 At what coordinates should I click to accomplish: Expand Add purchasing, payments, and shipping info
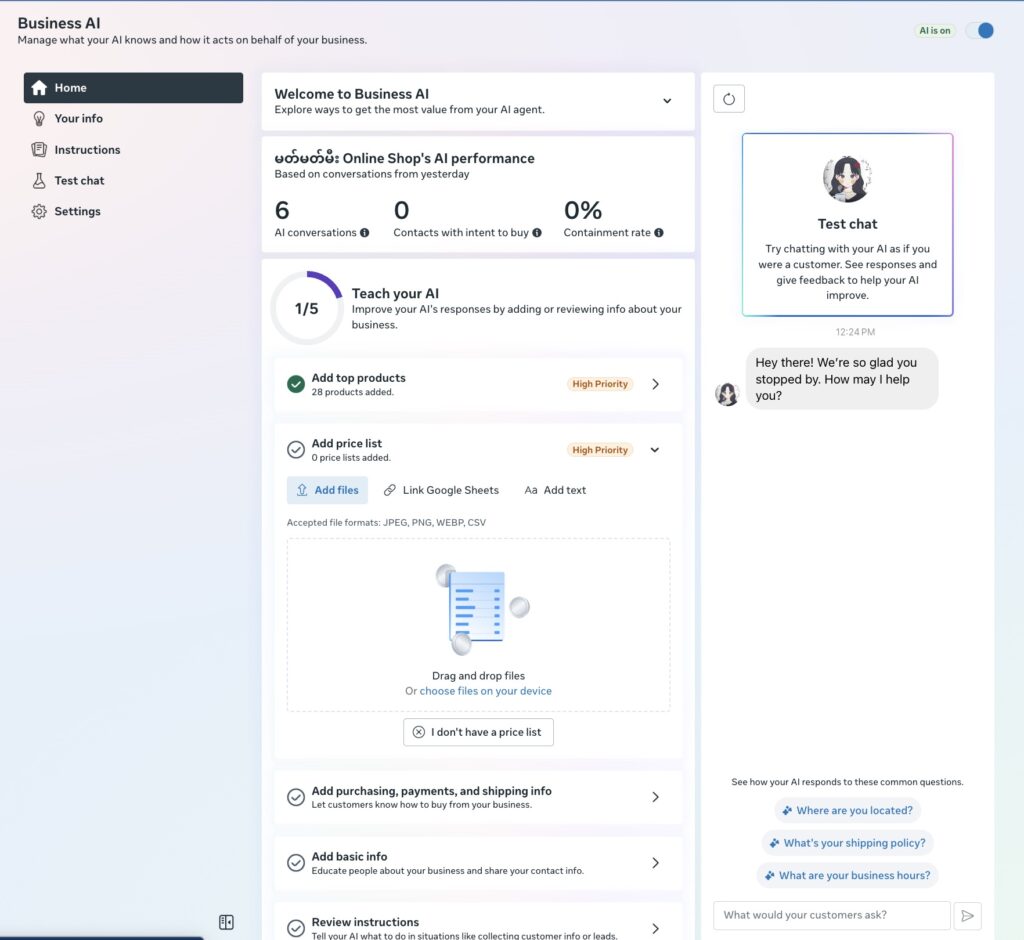tap(655, 797)
